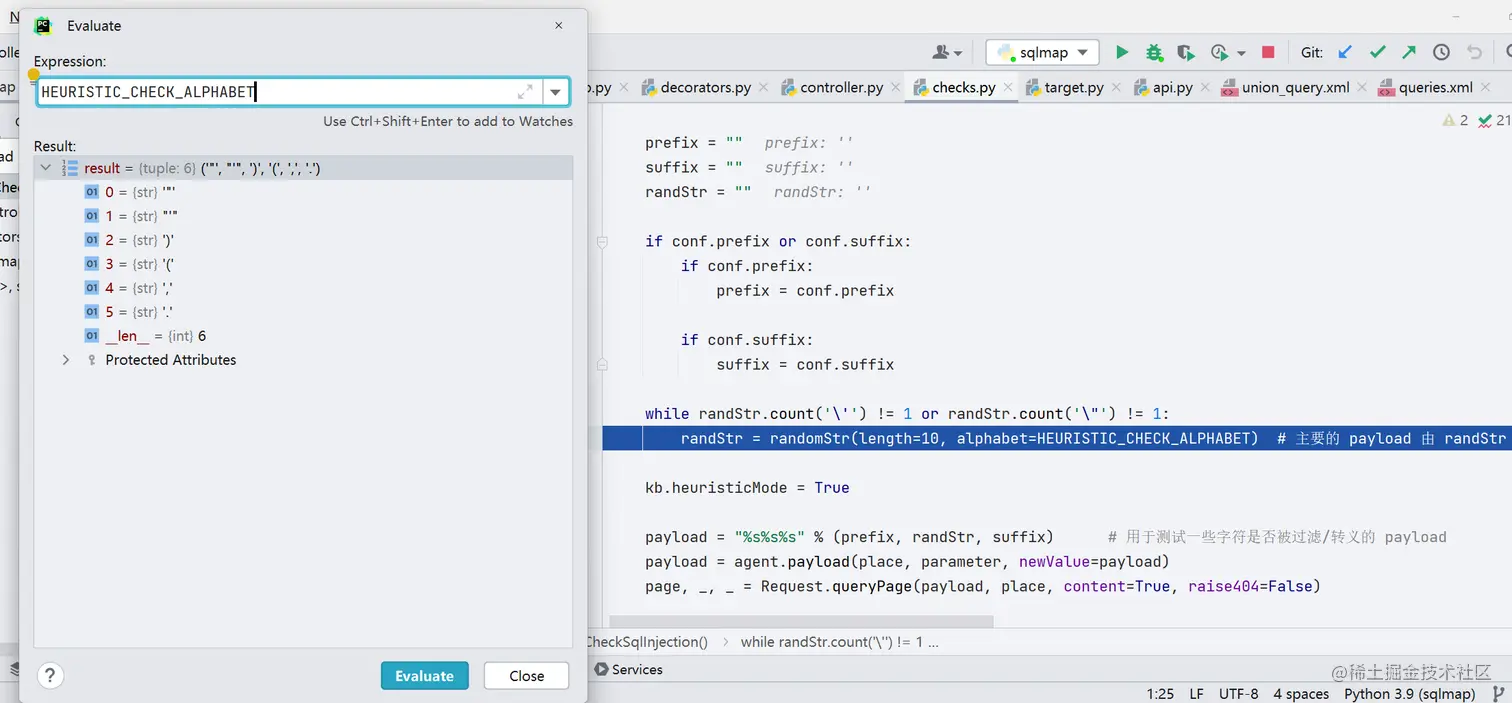
Task: Close the target.py tab
Action: (1115, 88)
